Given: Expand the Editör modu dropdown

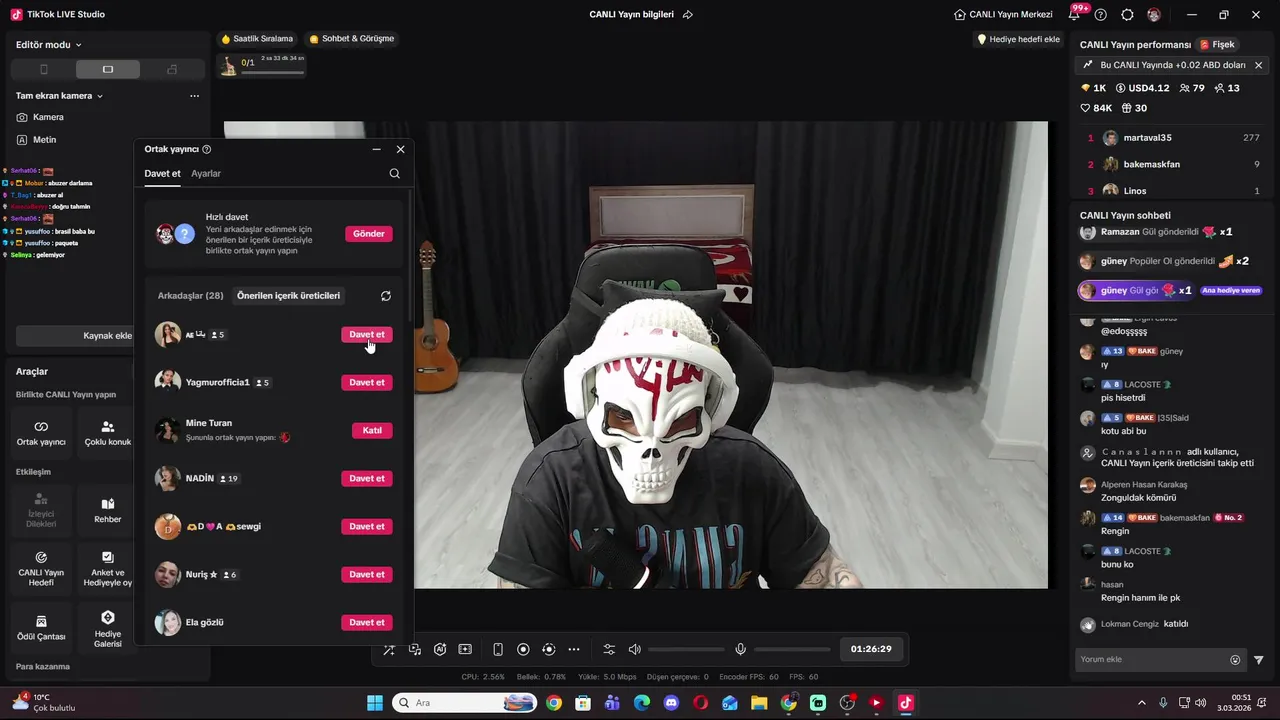Looking at the screenshot, I should pos(49,44).
